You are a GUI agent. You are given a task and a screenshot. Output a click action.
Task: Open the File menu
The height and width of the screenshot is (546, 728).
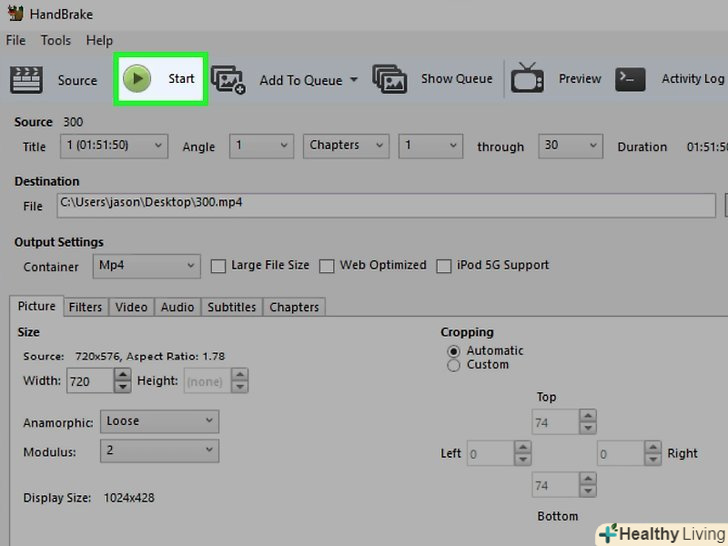(x=16, y=40)
